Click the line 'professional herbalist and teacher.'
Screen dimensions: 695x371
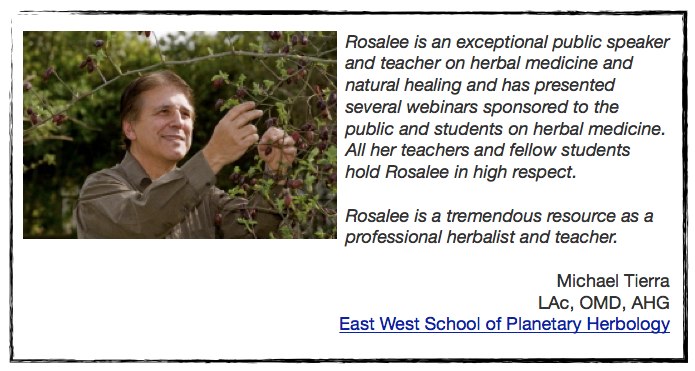[x=481, y=237]
